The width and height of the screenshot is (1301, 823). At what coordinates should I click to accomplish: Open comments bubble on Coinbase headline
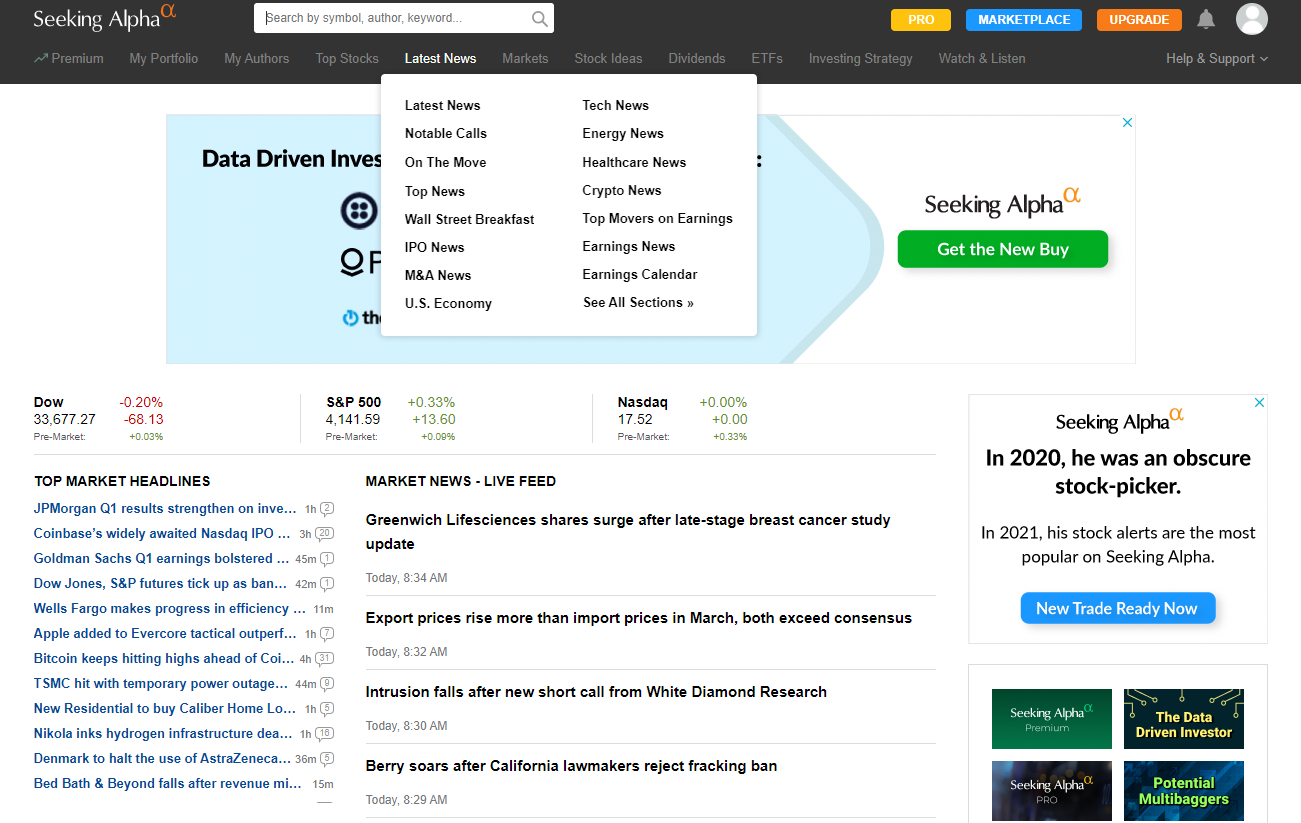click(324, 534)
